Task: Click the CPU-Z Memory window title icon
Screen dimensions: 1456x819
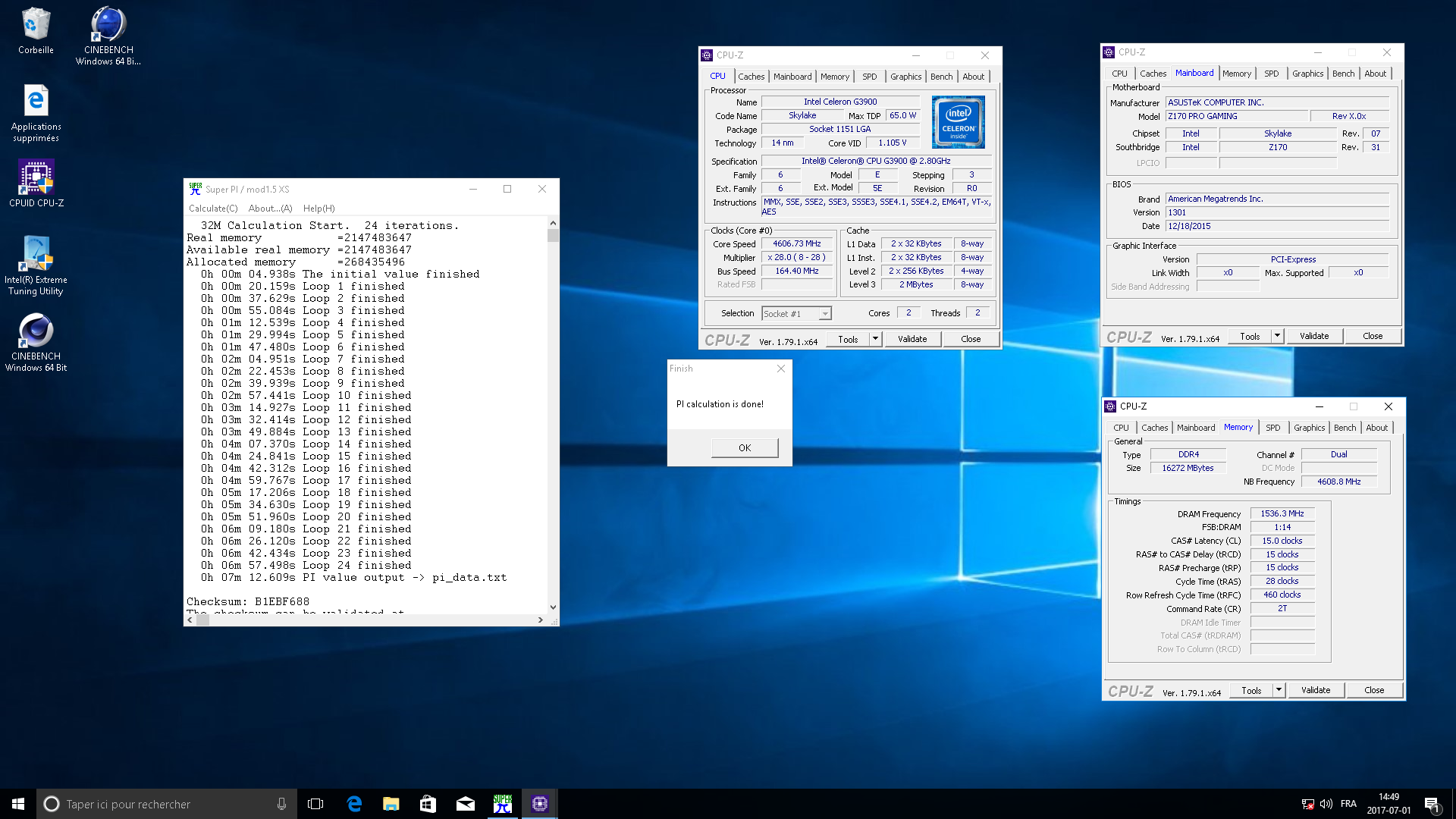Action: click(x=1110, y=406)
